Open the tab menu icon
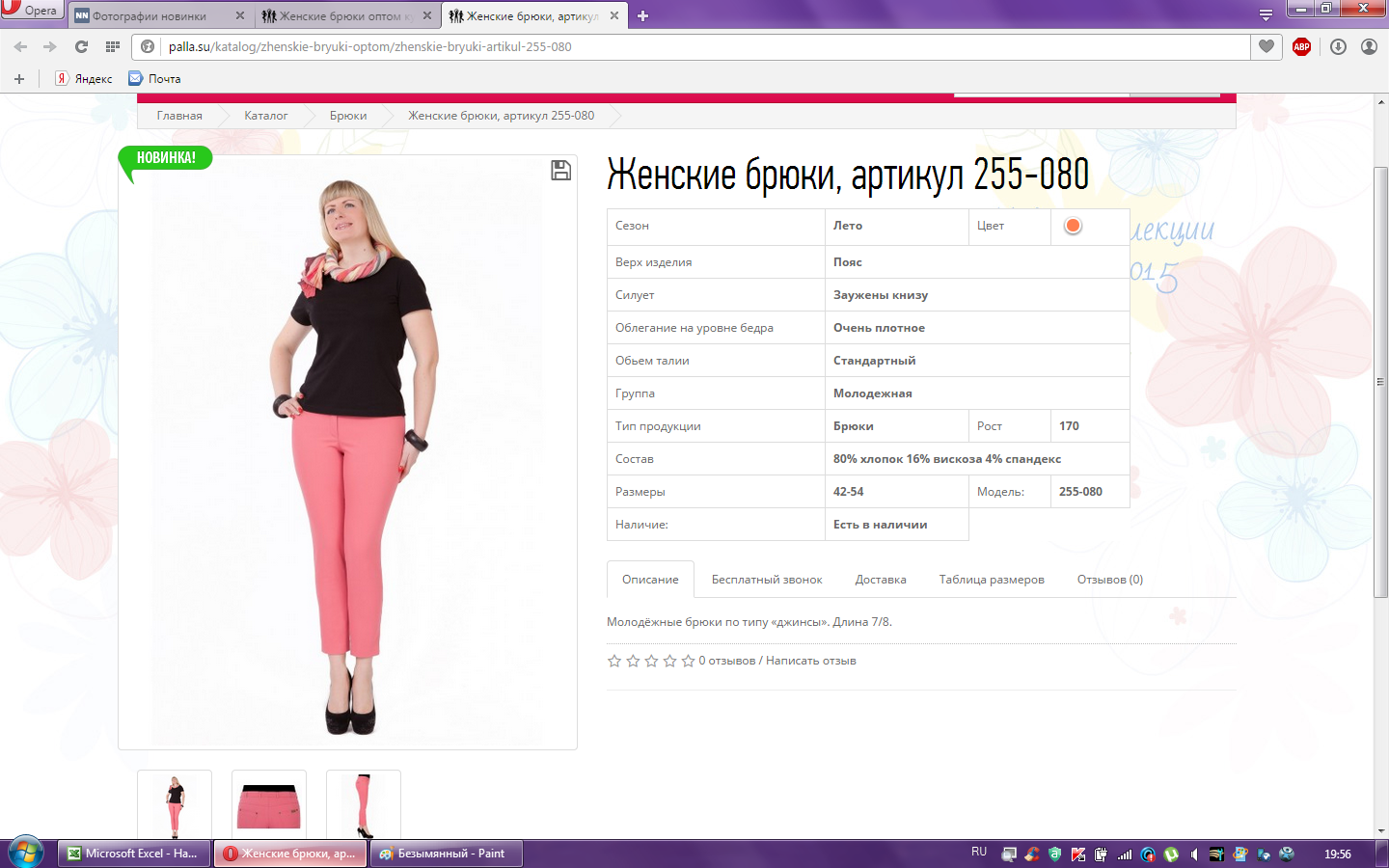 pyautogui.click(x=1266, y=15)
